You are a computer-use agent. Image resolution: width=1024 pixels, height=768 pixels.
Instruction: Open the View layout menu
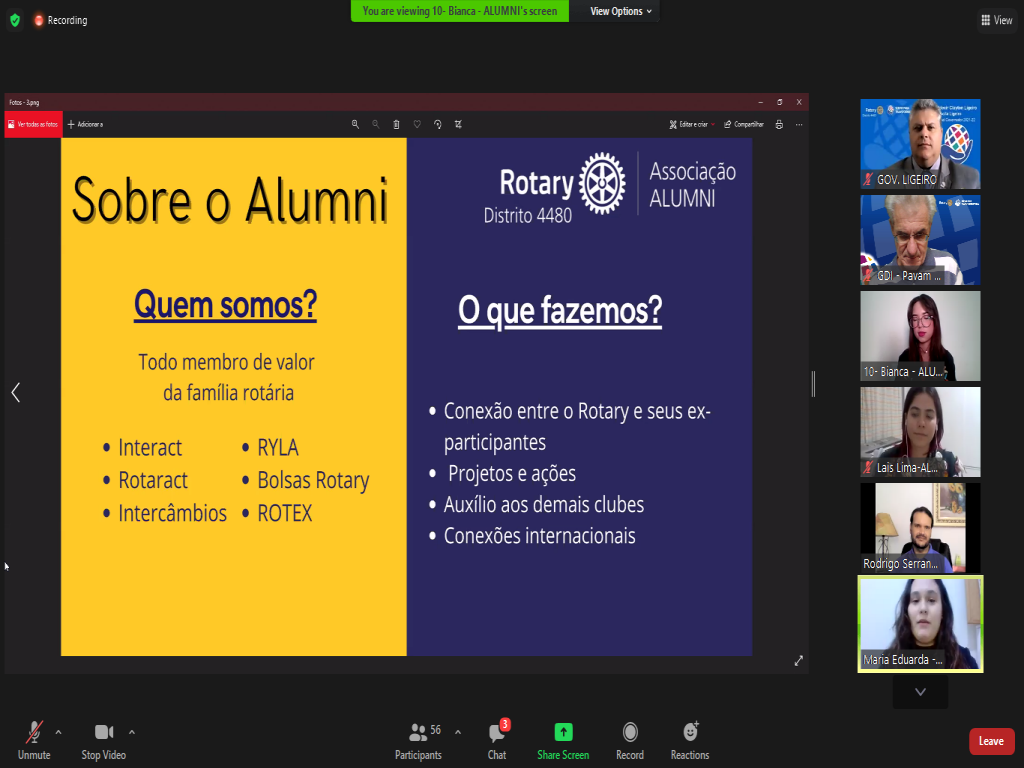997,20
